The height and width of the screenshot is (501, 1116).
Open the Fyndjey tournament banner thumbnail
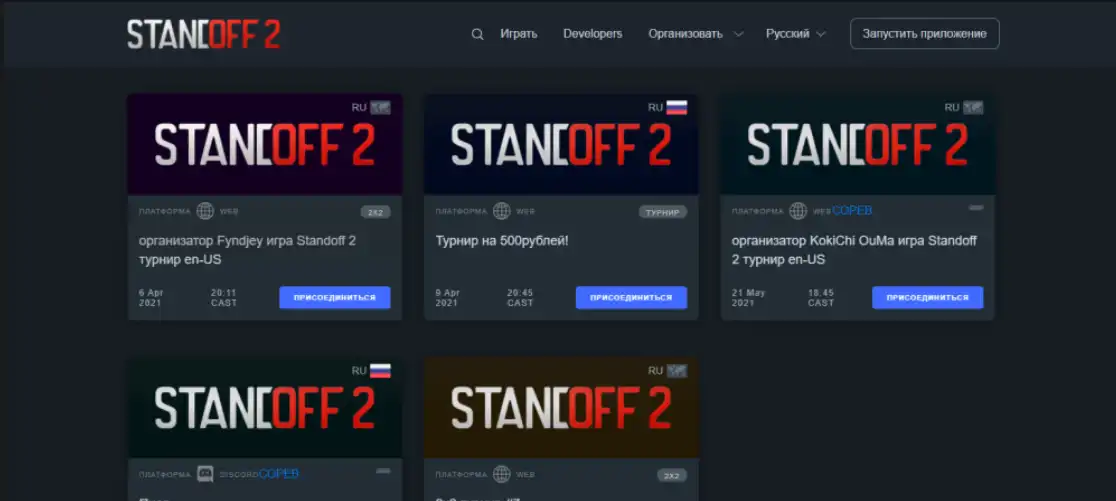coord(265,145)
